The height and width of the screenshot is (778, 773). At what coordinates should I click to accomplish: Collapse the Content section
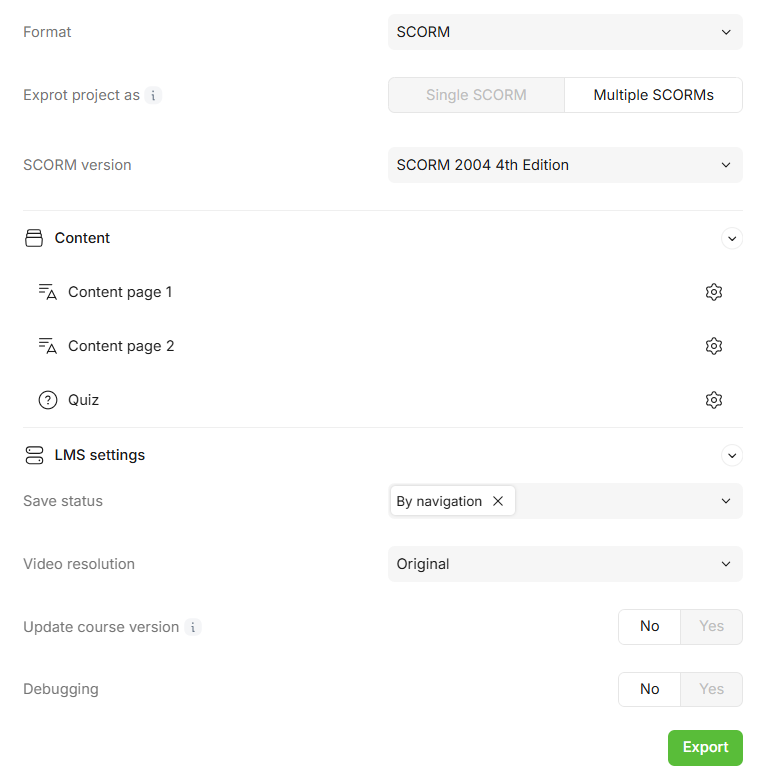click(x=732, y=238)
